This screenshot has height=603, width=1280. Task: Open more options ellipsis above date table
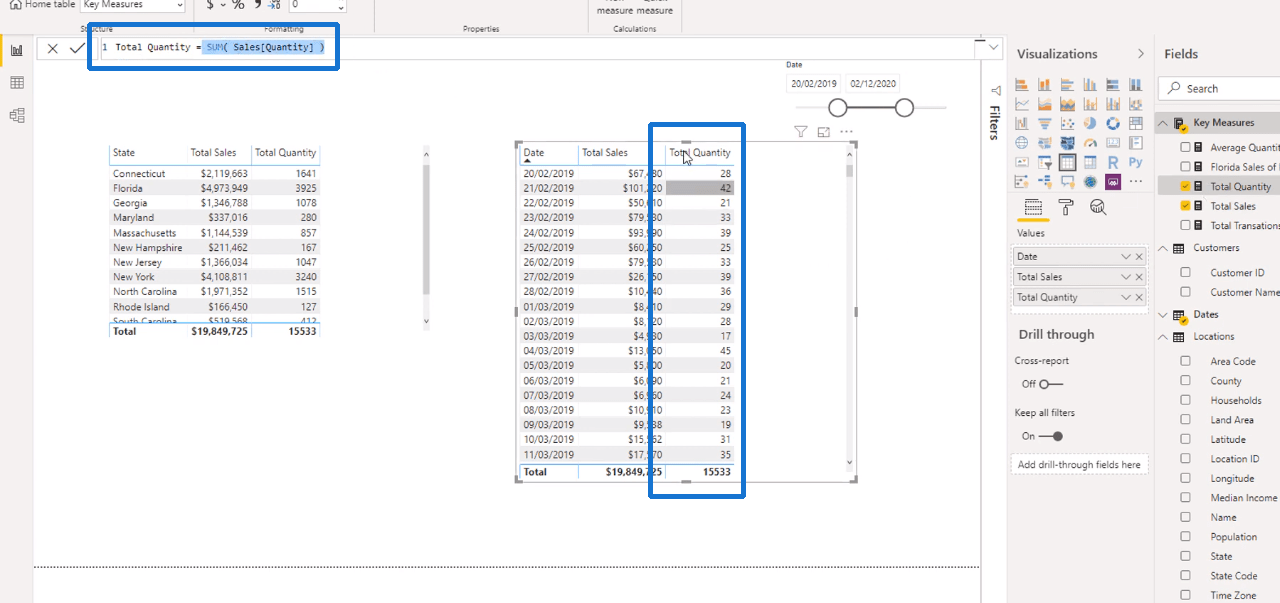pos(847,131)
